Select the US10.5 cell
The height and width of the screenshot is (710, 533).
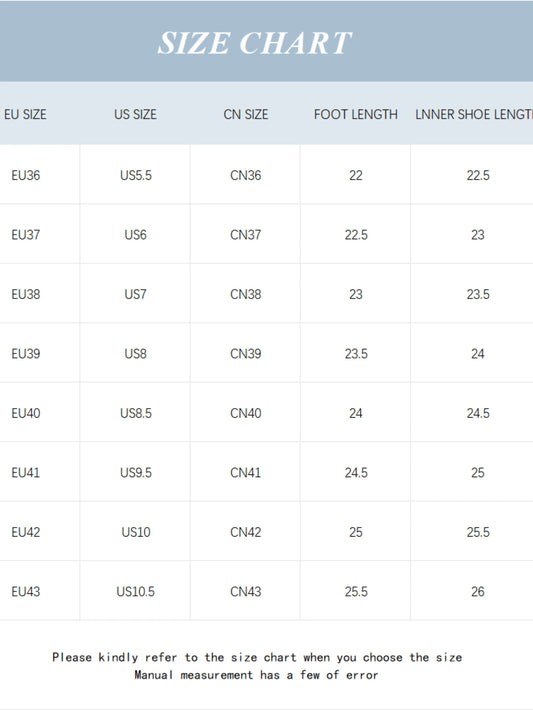pyautogui.click(x=135, y=591)
